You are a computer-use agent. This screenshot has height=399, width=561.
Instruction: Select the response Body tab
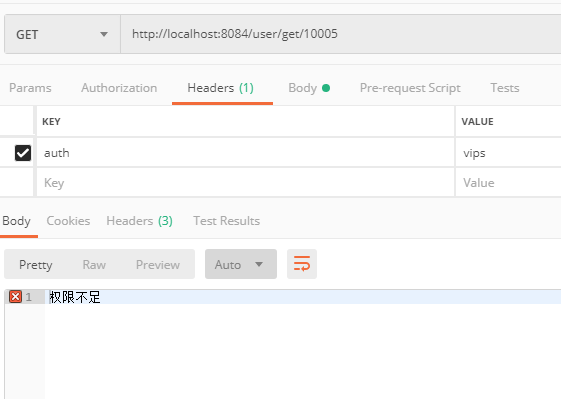click(x=16, y=221)
